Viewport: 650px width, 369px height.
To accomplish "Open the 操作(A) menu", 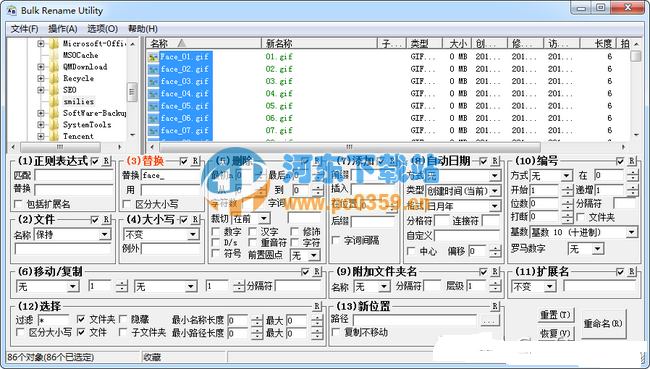I will coord(63,29).
